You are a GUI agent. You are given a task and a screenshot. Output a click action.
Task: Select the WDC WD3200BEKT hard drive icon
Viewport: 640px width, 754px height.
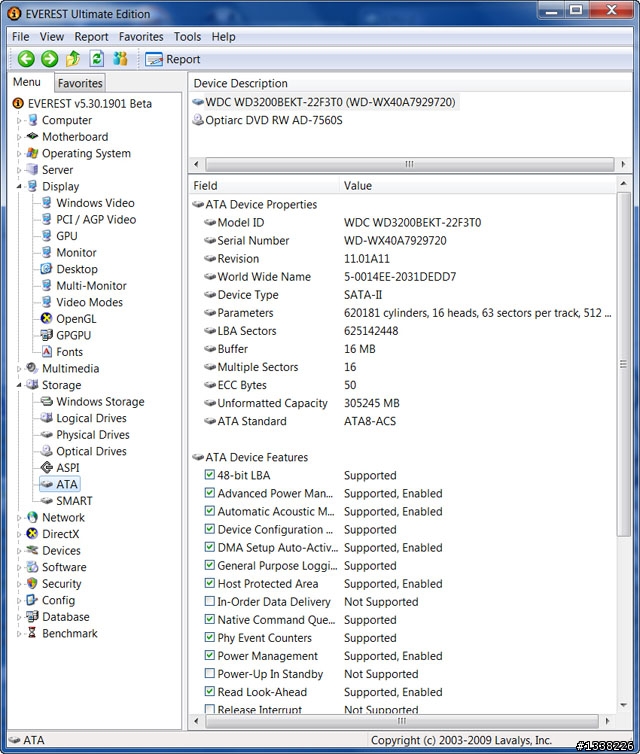pos(198,102)
